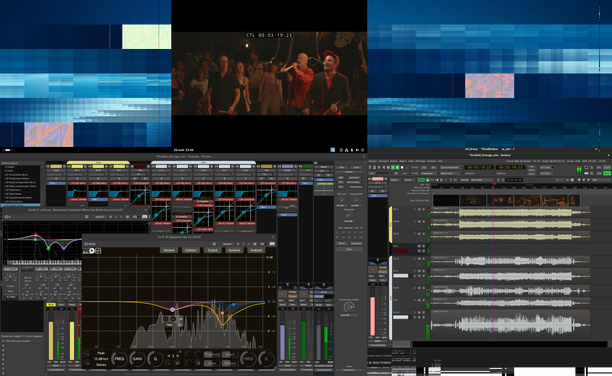
Task: Click the blue Fader processor in first mixer strip
Action: 56,183
